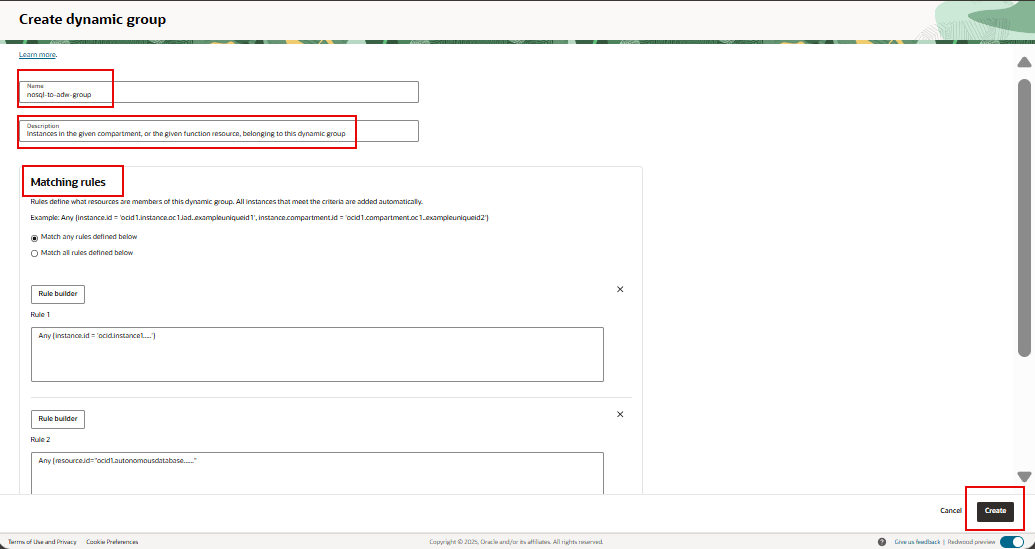Focus the Description input field

(218, 131)
